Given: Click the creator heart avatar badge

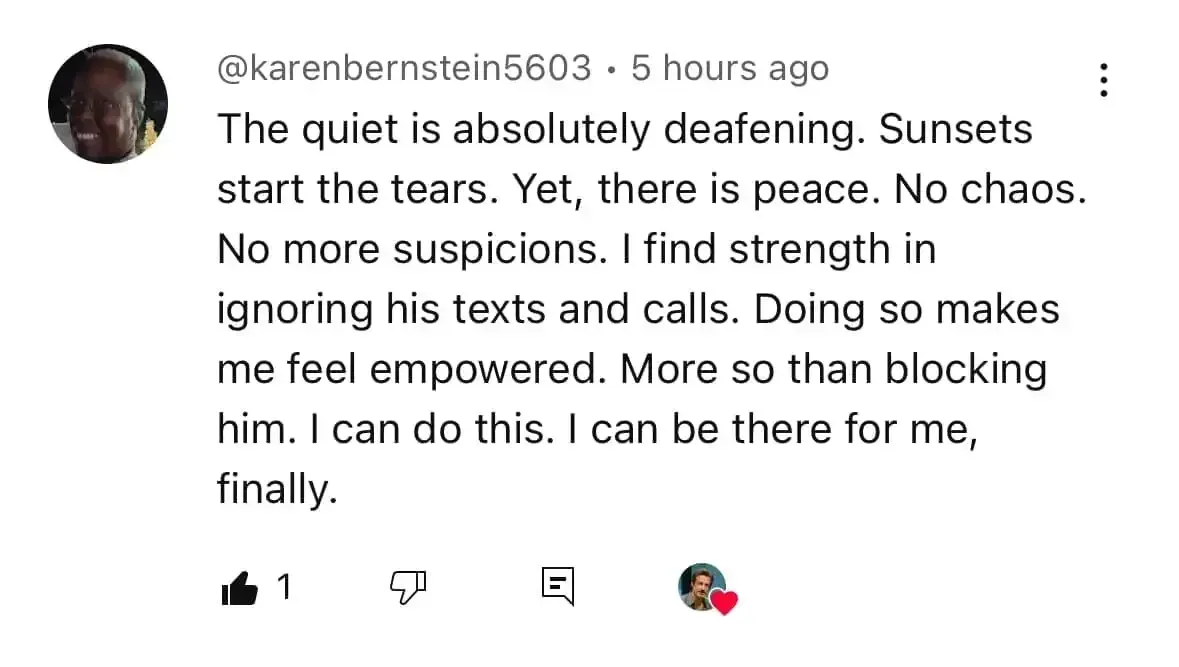Looking at the screenshot, I should (701, 585).
